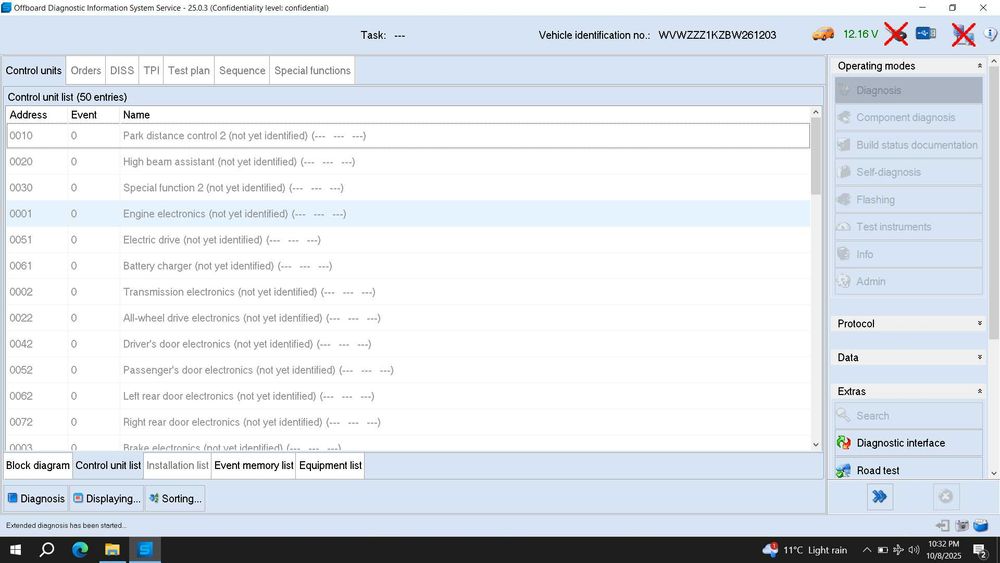
Task: Switch to the TPI tab
Action: pyautogui.click(x=151, y=71)
